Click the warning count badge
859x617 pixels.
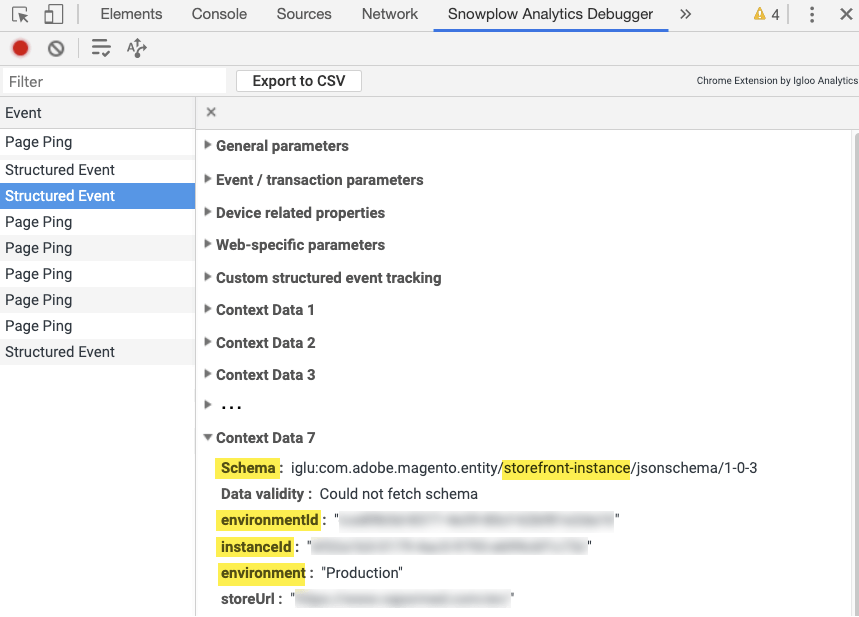[766, 15]
